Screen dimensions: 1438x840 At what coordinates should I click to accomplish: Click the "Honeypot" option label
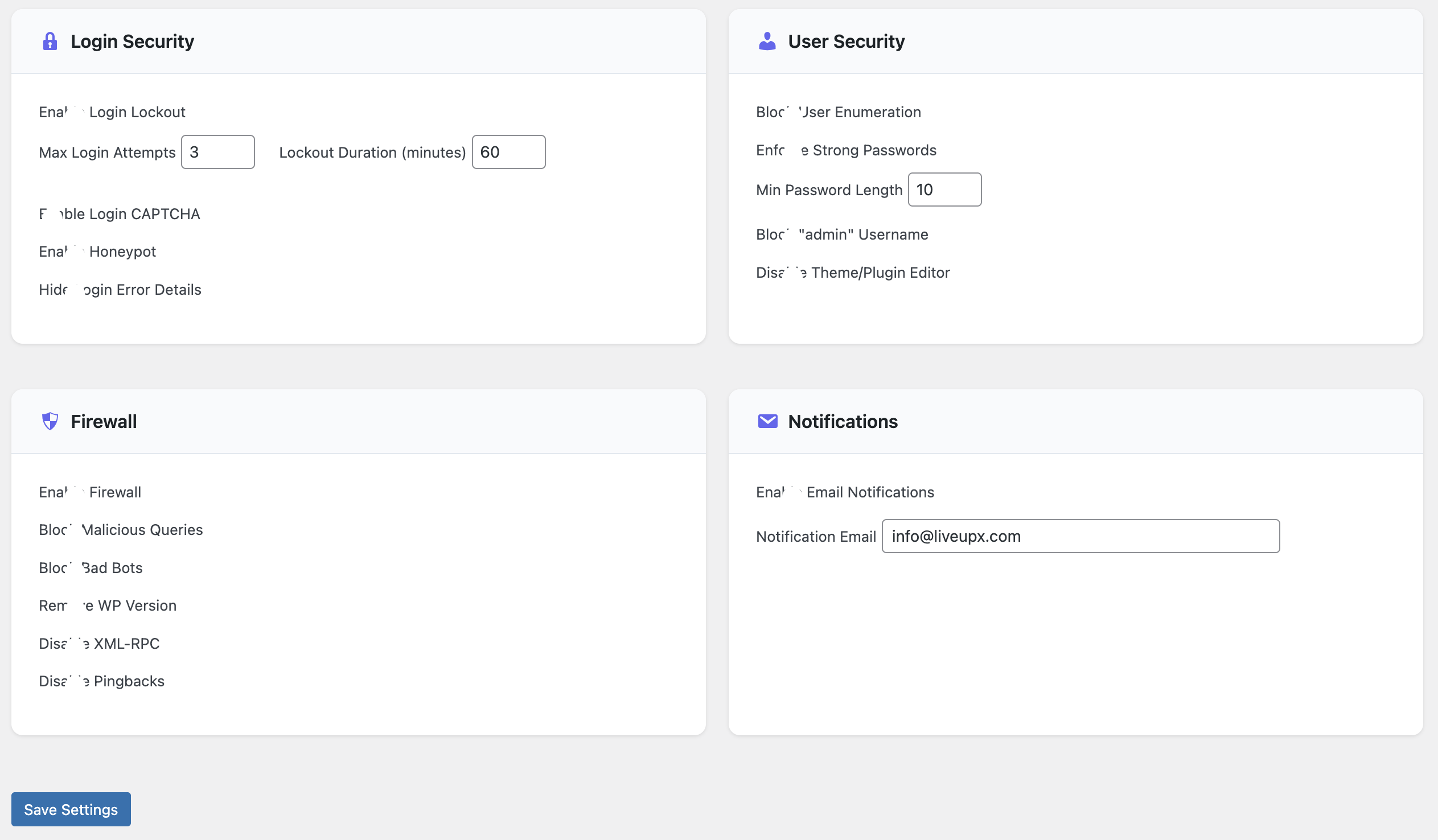point(97,252)
